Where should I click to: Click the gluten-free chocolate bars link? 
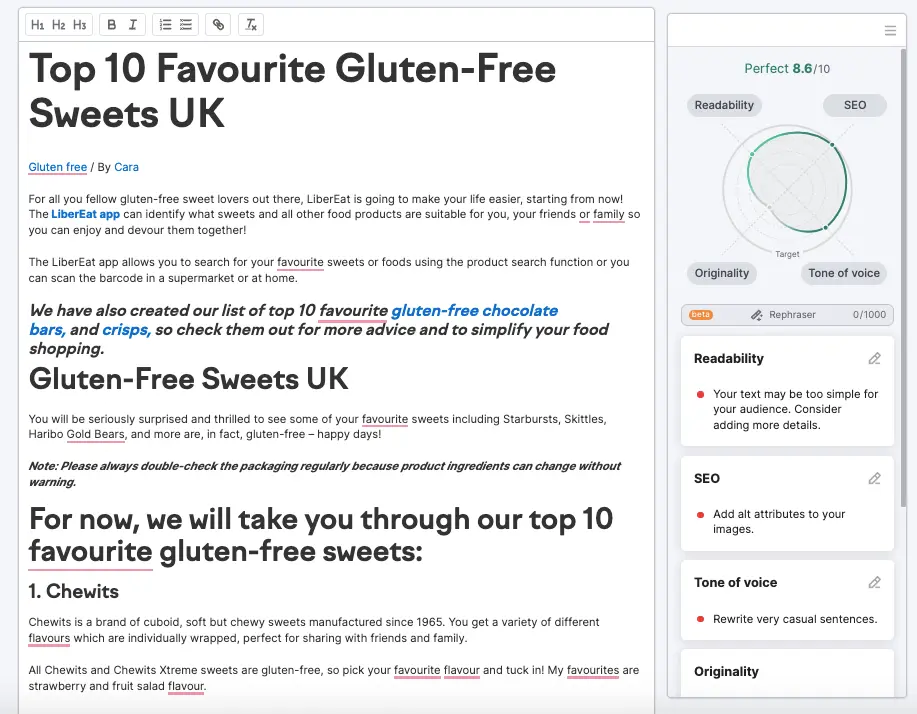pyautogui.click(x=474, y=311)
